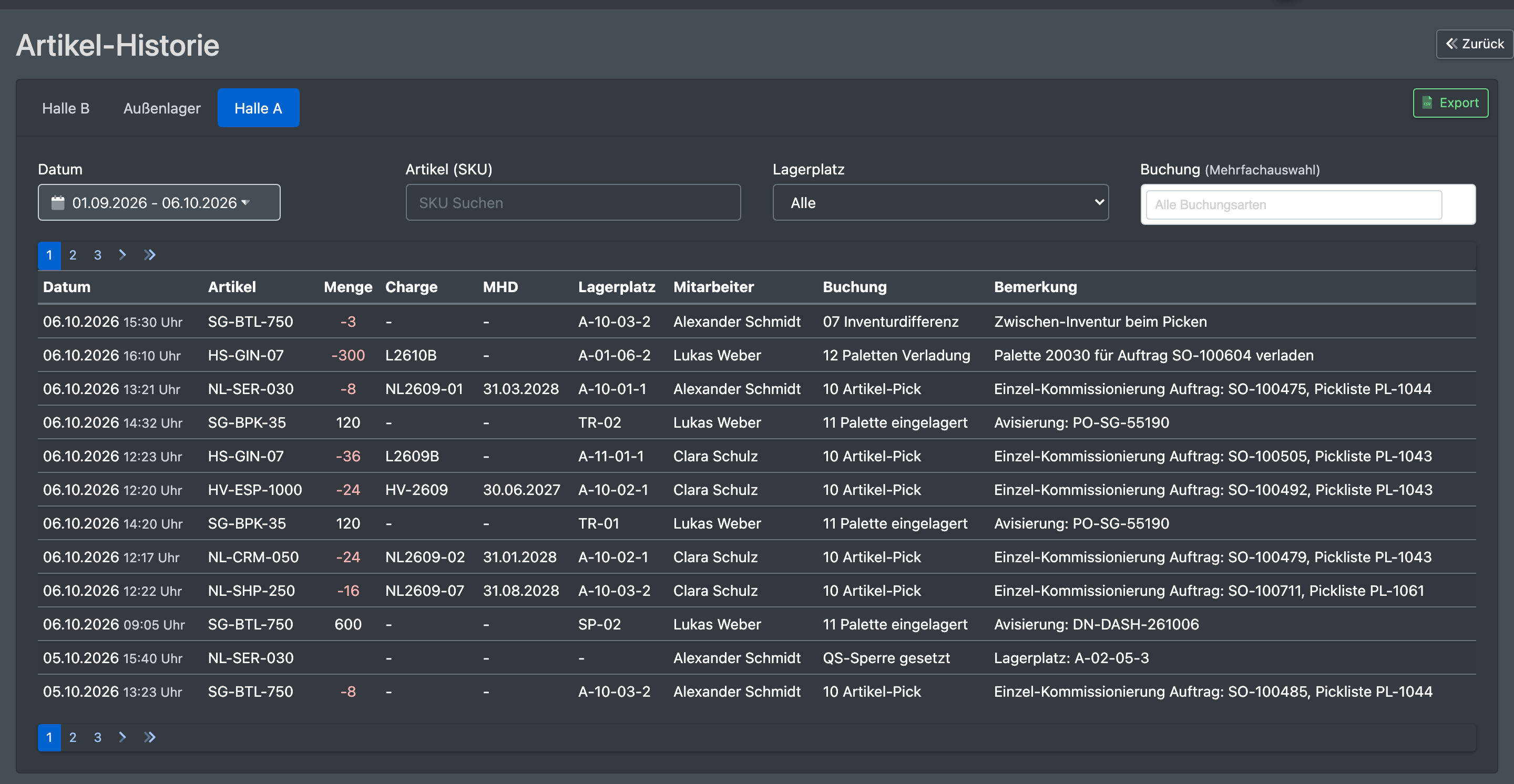
Task: Click the Menge column header
Action: [x=348, y=287]
